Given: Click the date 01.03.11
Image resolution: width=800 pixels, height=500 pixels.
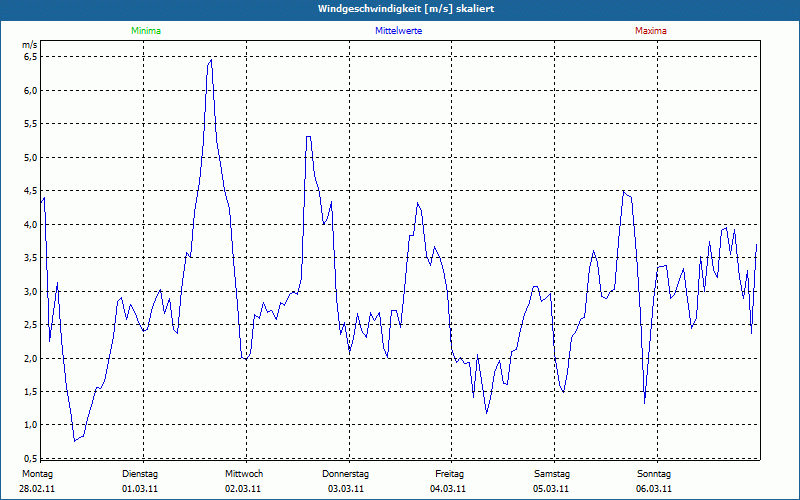Looking at the screenshot, I should click(x=140, y=489).
